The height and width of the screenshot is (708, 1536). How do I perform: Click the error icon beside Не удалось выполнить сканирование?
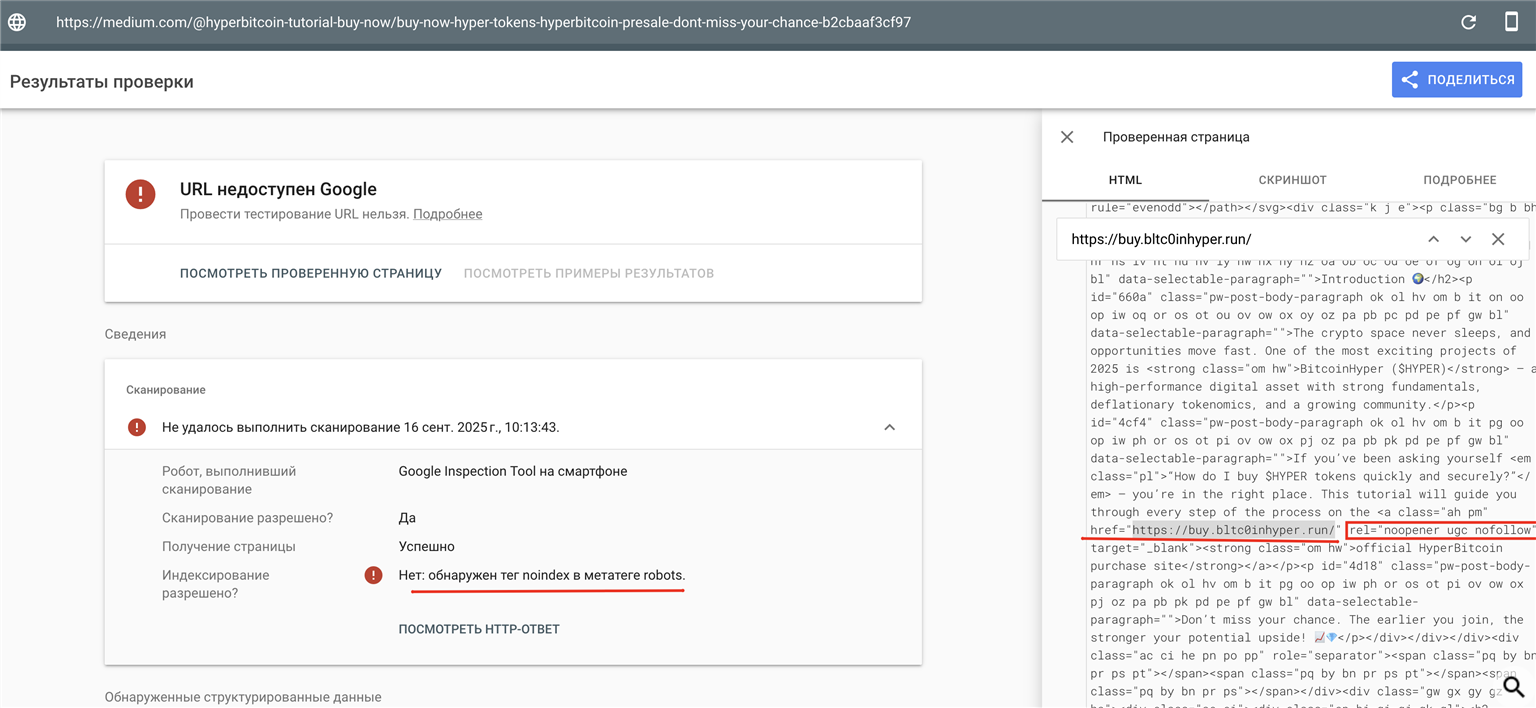(137, 427)
